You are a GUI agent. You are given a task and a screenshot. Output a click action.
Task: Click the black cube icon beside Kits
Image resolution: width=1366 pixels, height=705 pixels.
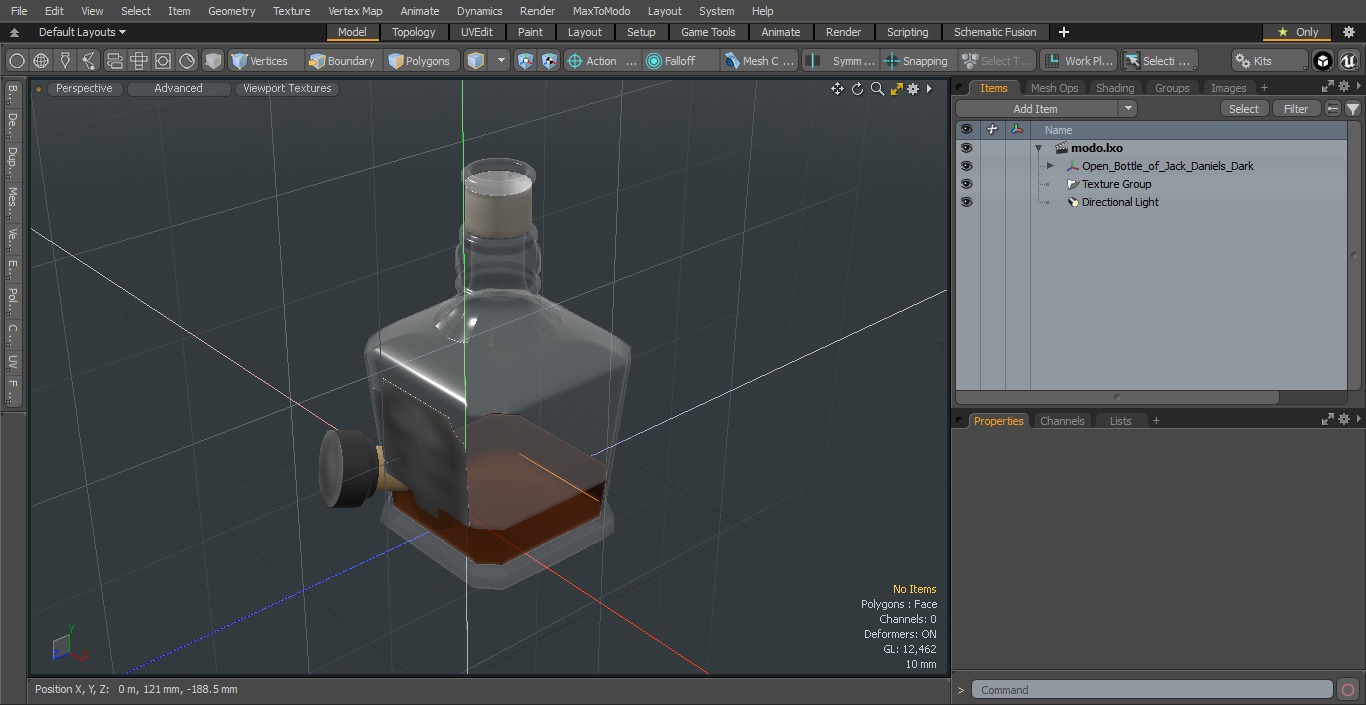pyautogui.click(x=1323, y=61)
